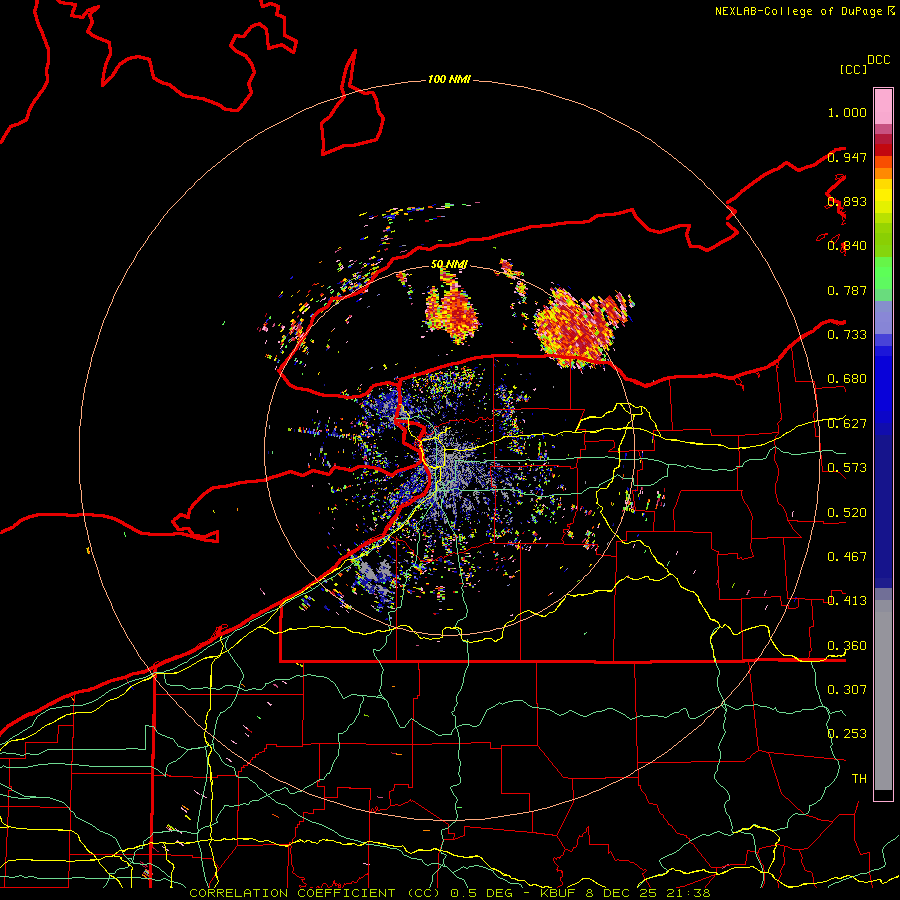900x900 pixels.
Task: Select the 1.000 scale value
Action: click(847, 112)
